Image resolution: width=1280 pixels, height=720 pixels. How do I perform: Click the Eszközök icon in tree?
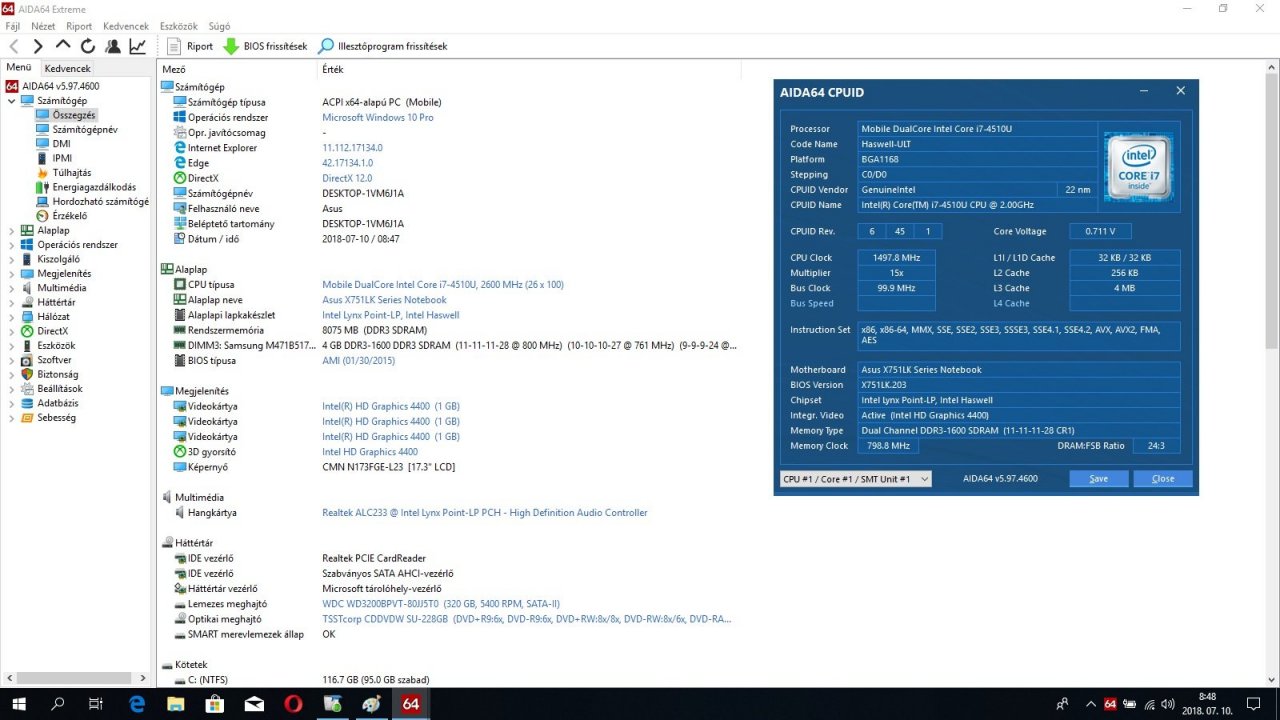(x=27, y=345)
